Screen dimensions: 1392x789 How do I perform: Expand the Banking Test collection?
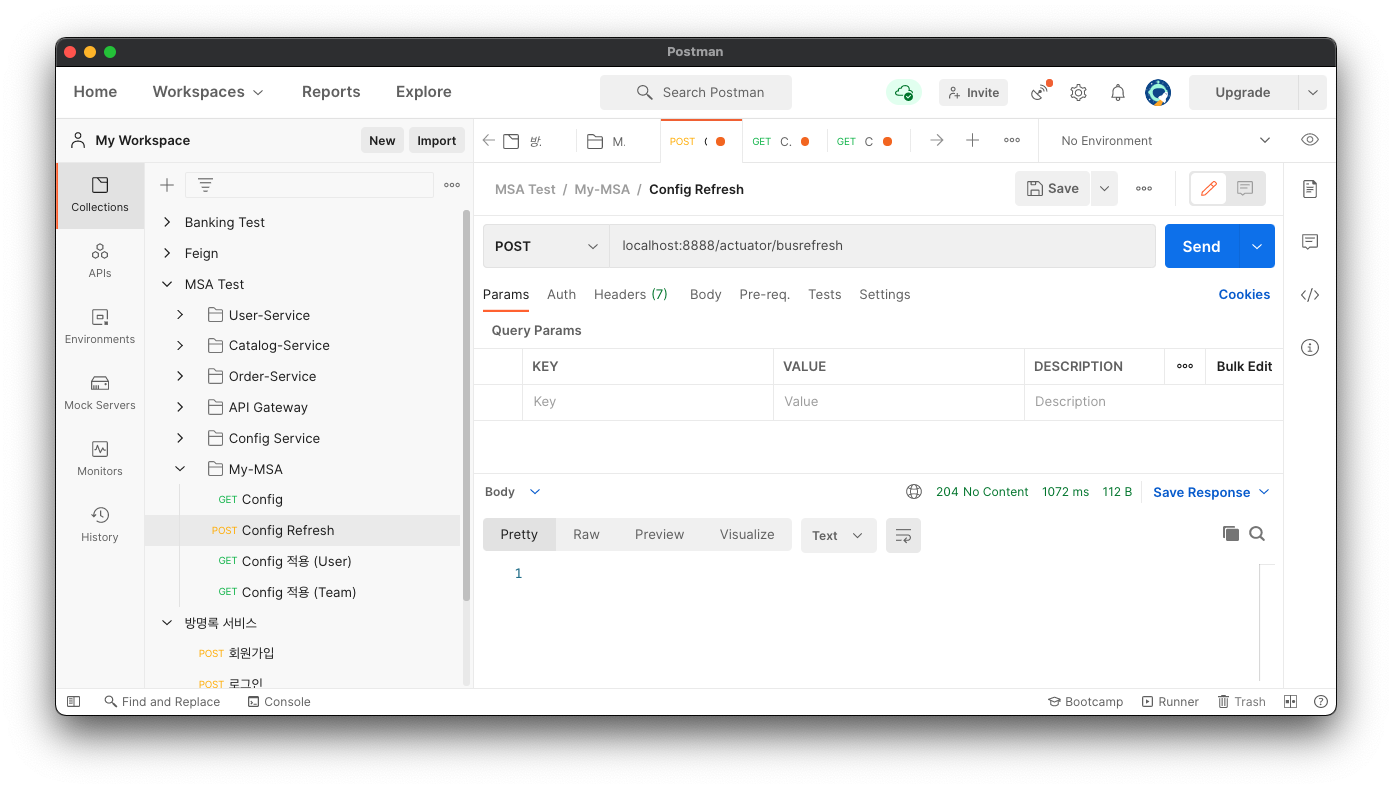(x=167, y=222)
